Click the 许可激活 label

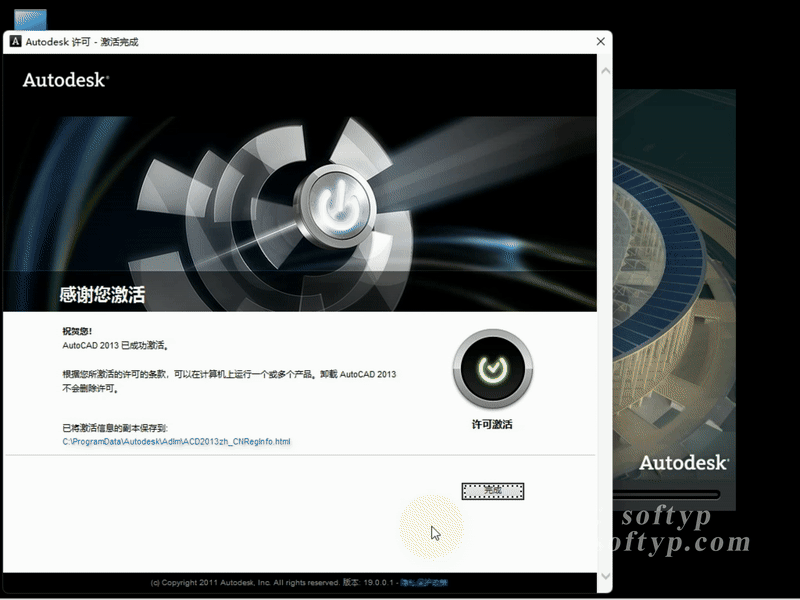(492, 424)
